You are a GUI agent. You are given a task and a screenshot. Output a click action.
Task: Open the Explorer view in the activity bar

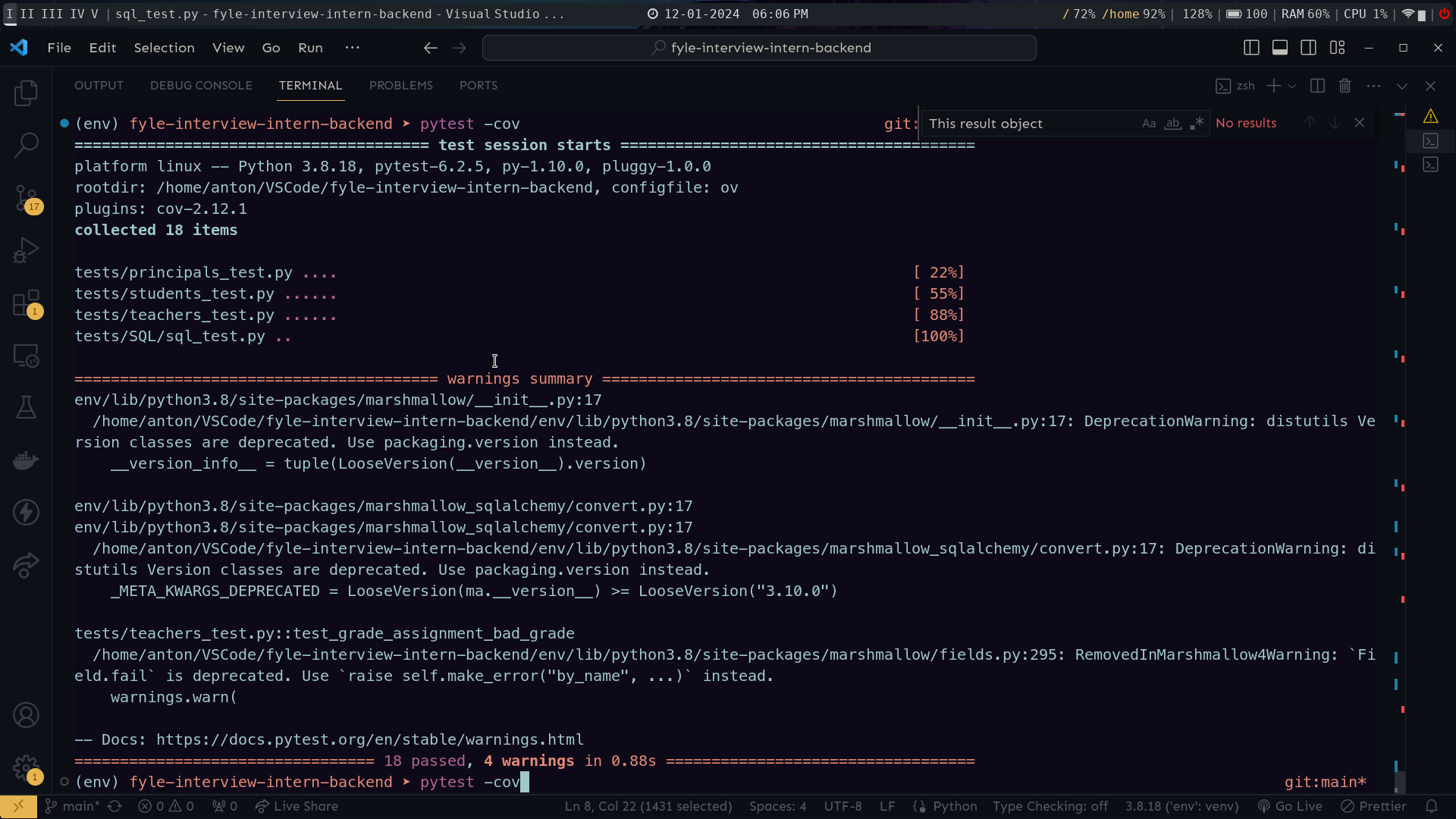coord(26,93)
